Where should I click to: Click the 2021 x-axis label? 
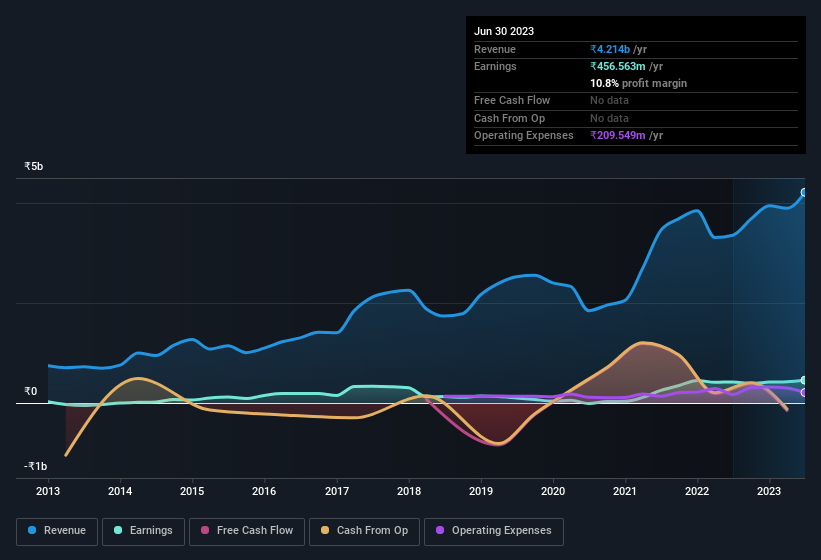pyautogui.click(x=625, y=491)
